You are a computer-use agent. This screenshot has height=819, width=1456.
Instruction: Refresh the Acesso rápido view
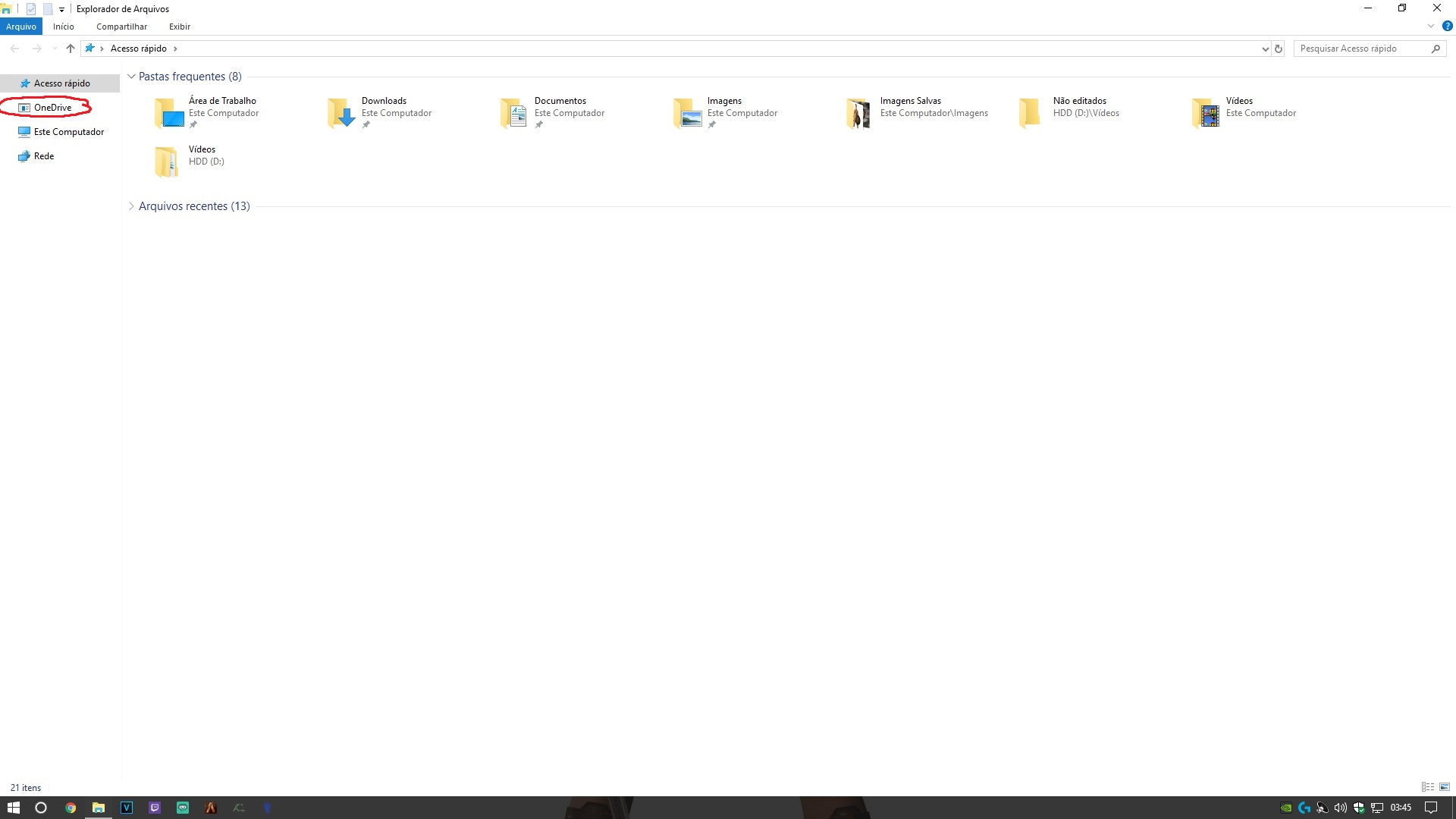pos(1279,49)
